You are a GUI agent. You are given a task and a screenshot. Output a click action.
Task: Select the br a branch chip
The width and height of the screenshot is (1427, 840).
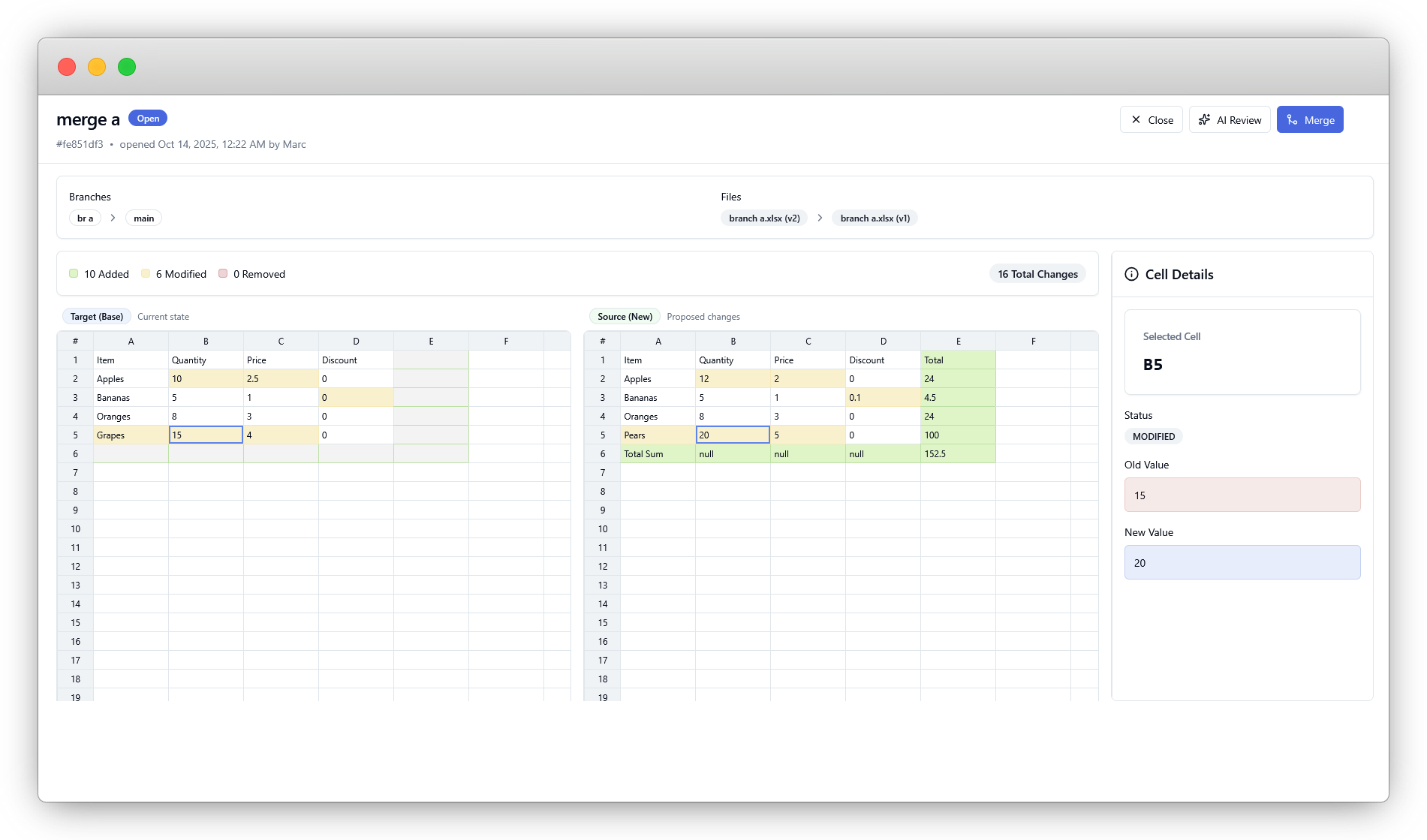pyautogui.click(x=85, y=218)
